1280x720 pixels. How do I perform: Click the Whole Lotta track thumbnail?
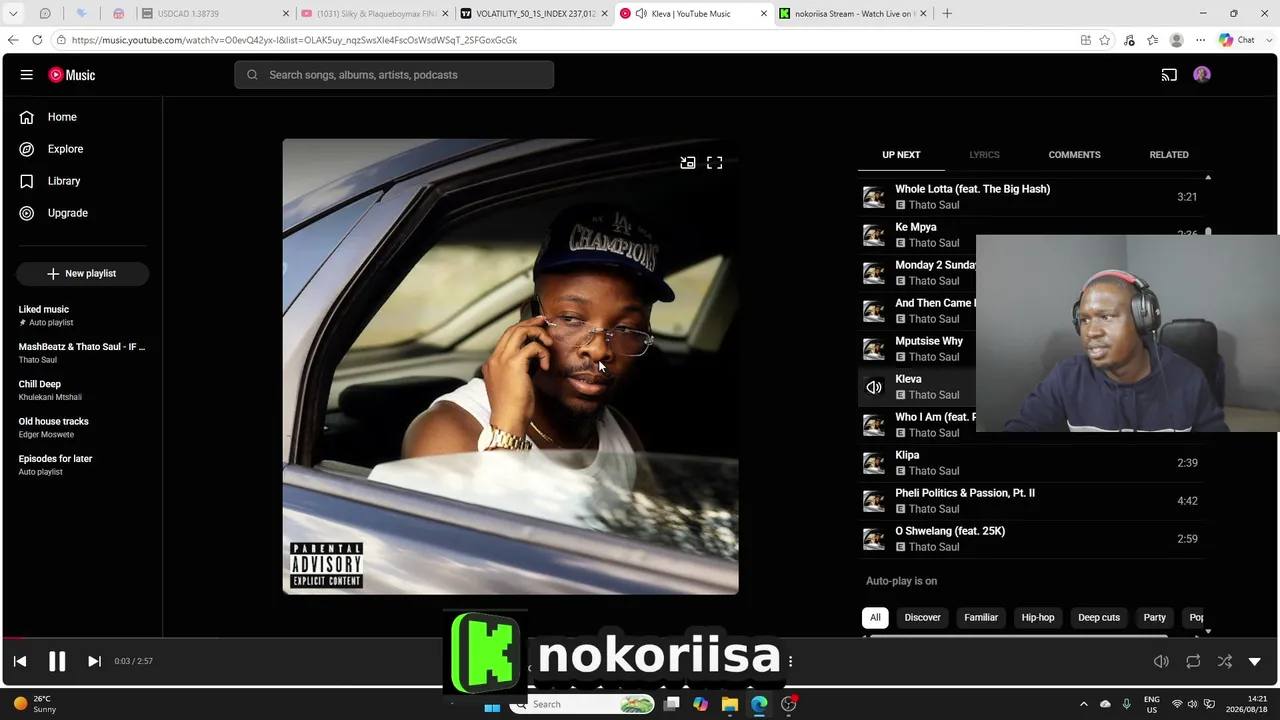tap(874, 197)
